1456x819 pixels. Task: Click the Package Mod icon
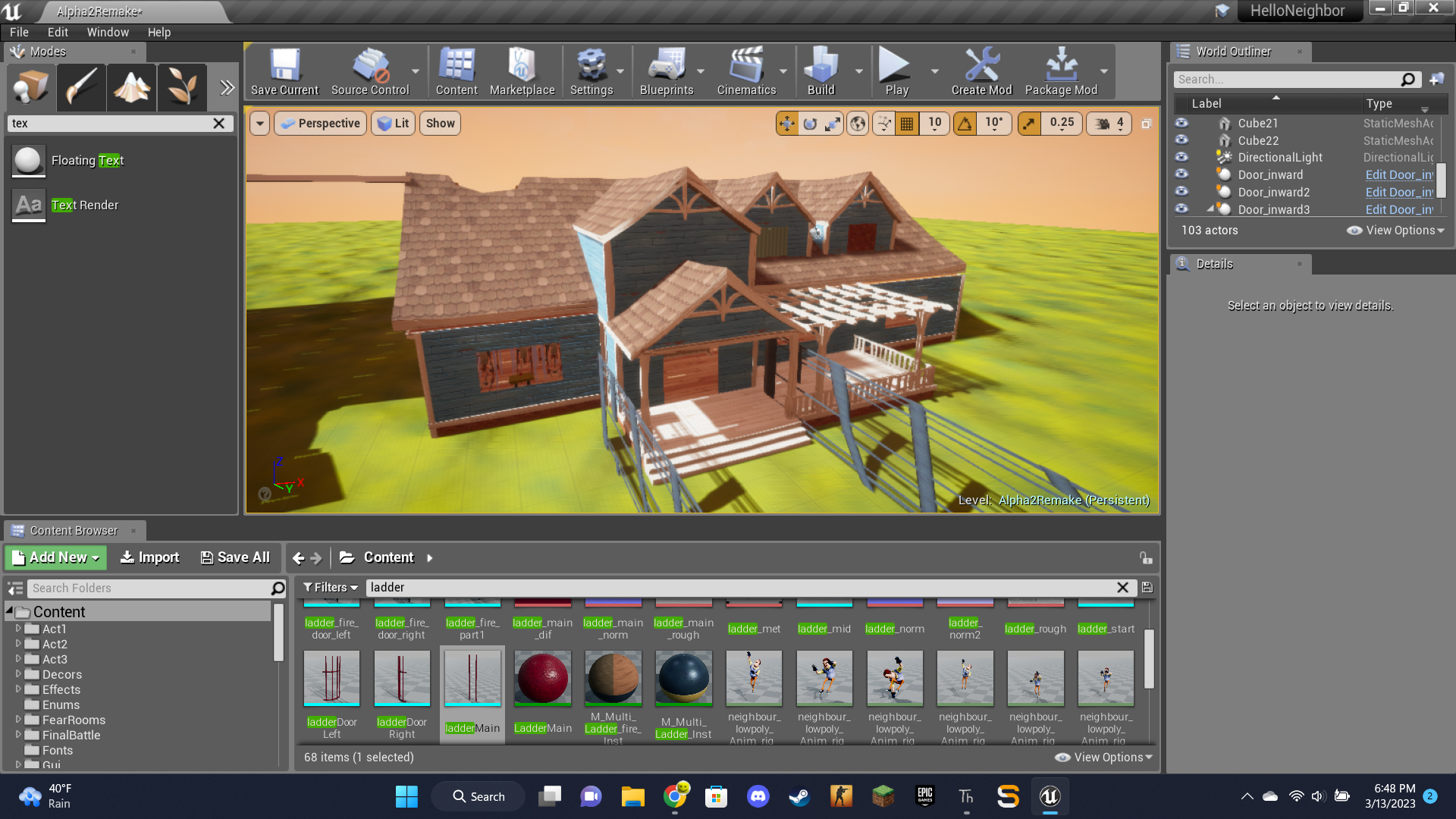coord(1061,72)
